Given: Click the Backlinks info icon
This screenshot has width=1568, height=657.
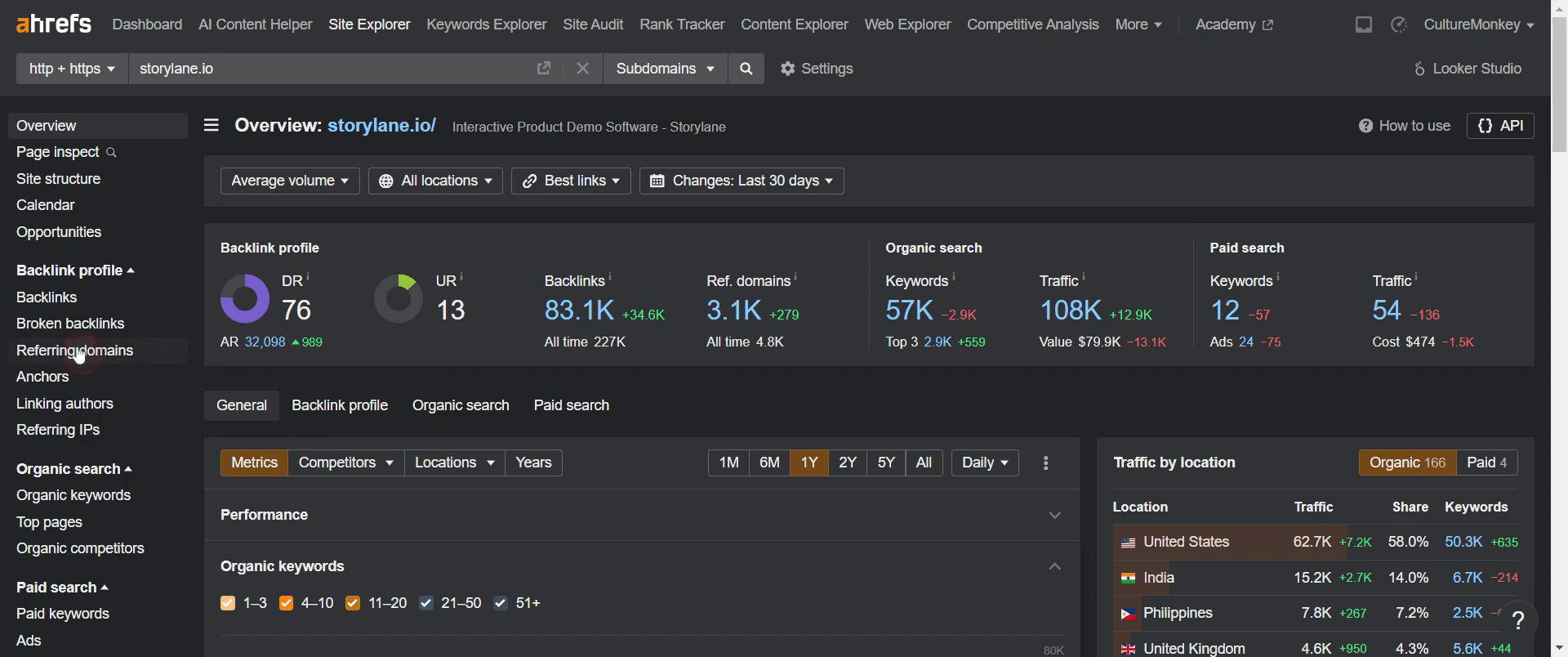Looking at the screenshot, I should [610, 277].
